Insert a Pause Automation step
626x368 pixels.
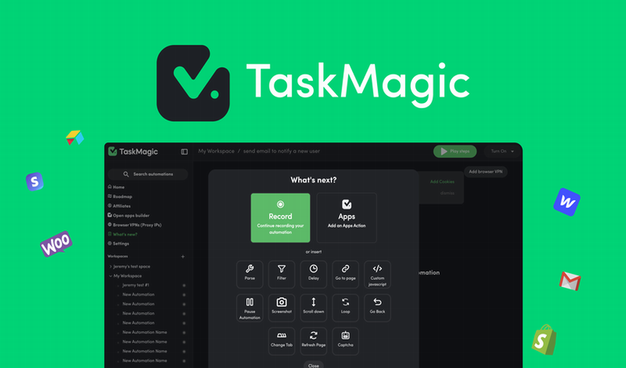[x=250, y=308]
